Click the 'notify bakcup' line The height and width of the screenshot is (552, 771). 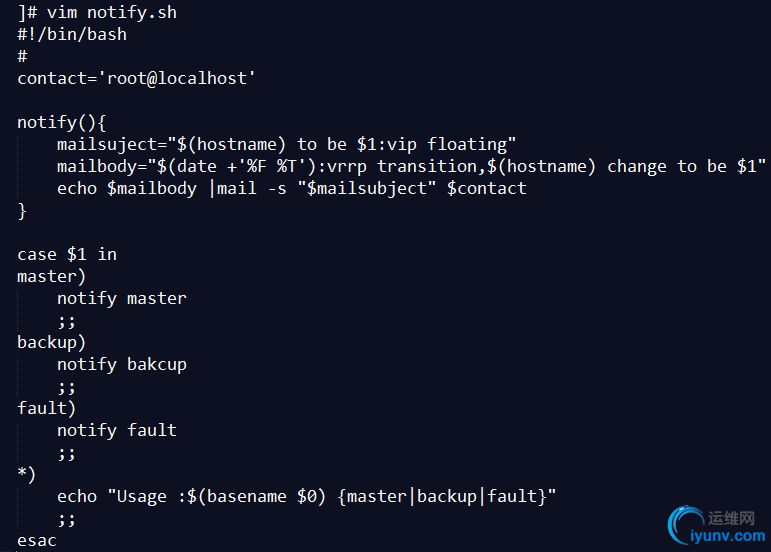(122, 364)
